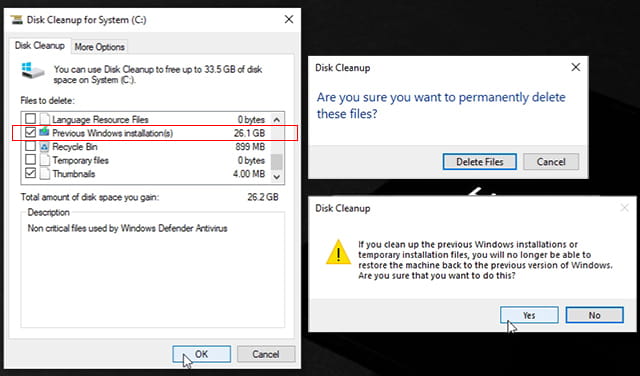640x376 pixels.
Task: Click the Temporary files document icon
Action: point(44,160)
